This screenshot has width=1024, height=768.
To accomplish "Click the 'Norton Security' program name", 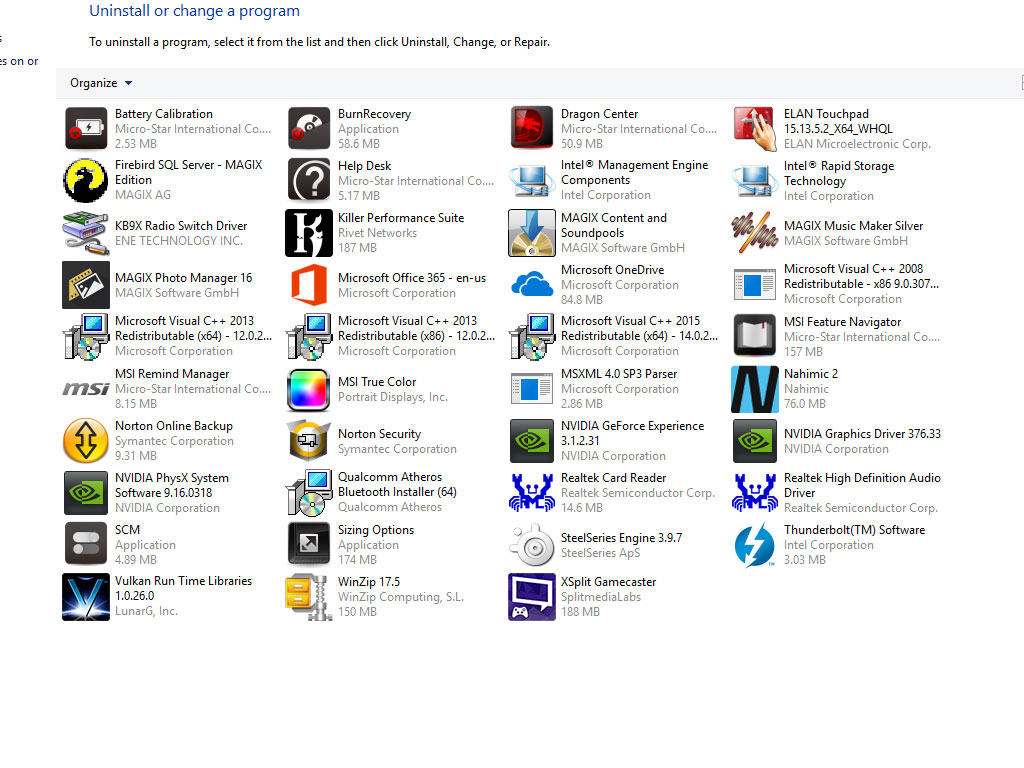I will pyautogui.click(x=379, y=434).
